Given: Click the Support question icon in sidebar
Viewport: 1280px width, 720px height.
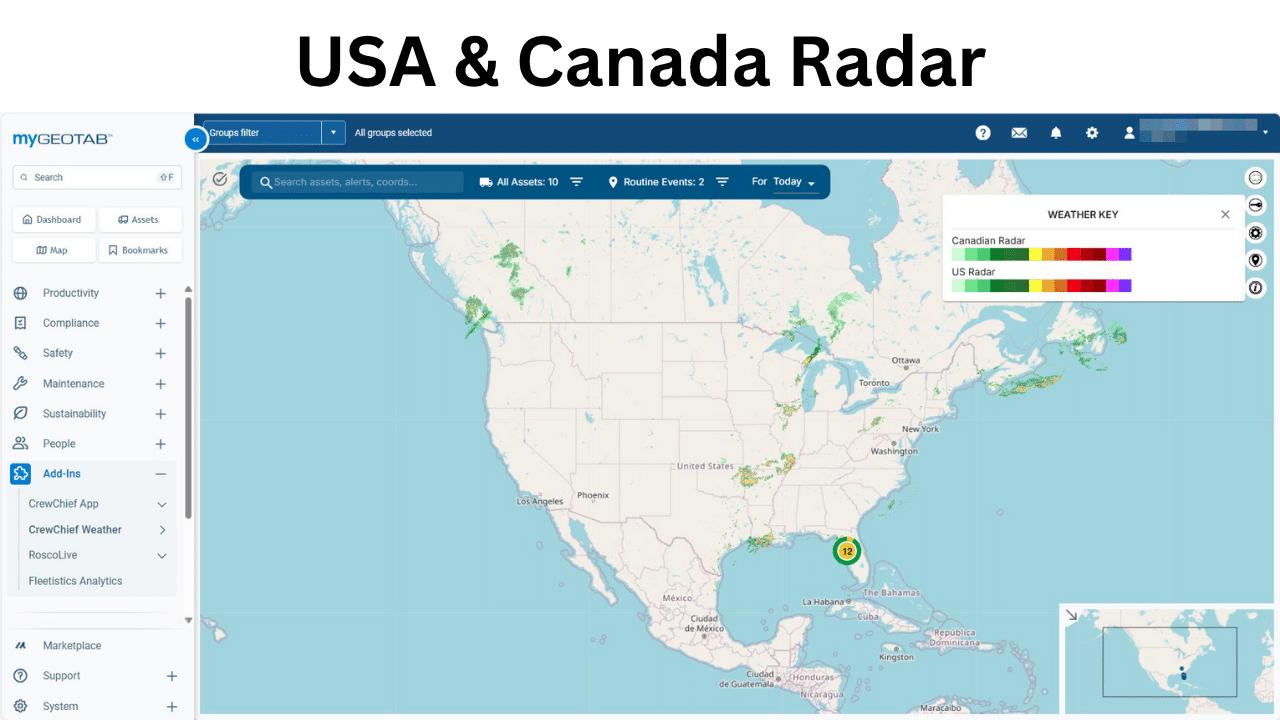Looking at the screenshot, I should pyautogui.click(x=20, y=676).
